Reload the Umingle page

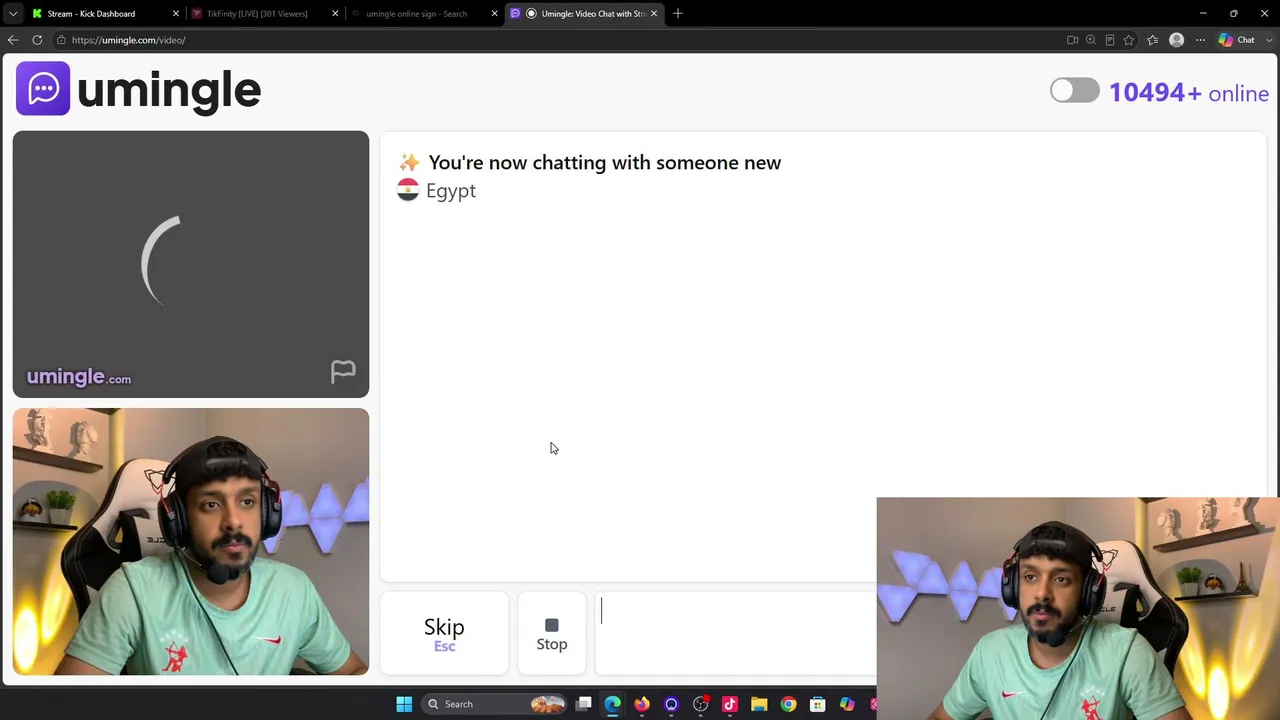pos(37,40)
